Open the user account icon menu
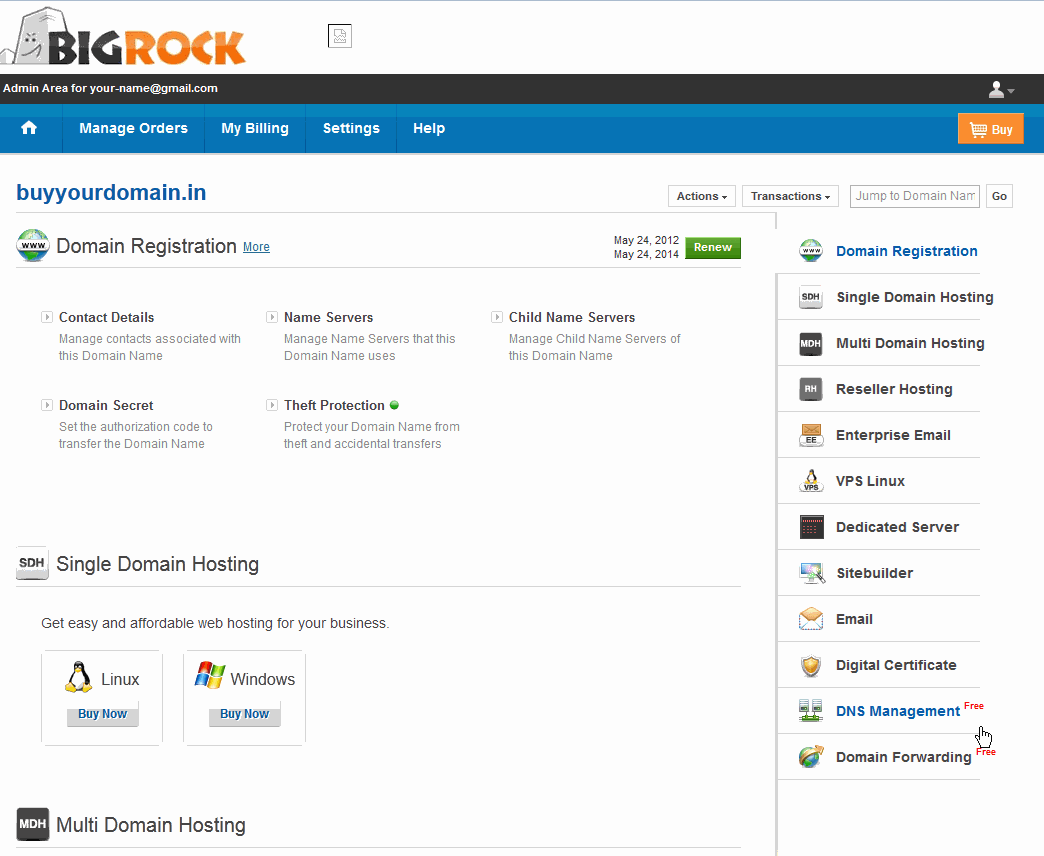 (1000, 90)
